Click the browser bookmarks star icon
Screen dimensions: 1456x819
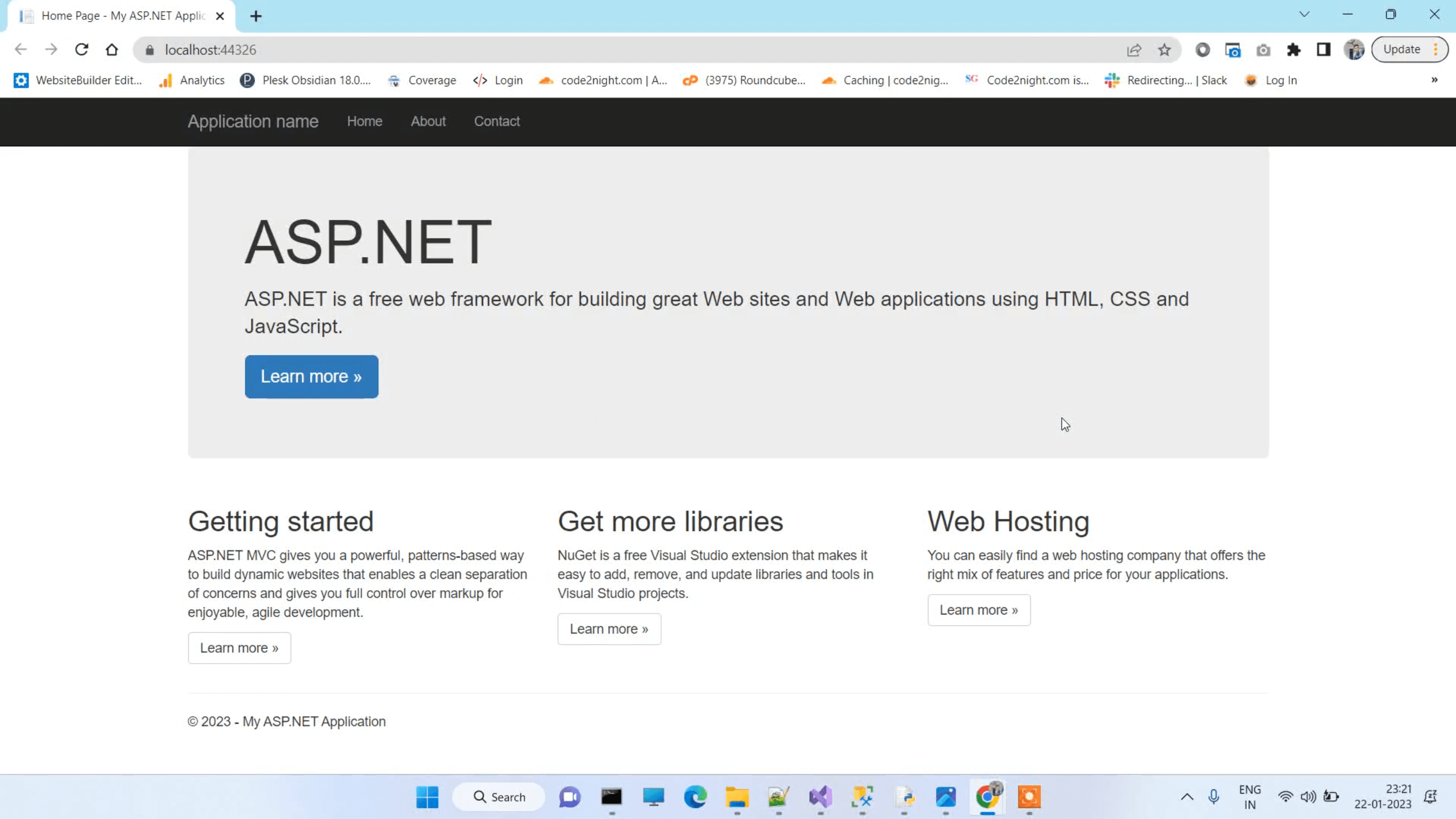click(1164, 49)
